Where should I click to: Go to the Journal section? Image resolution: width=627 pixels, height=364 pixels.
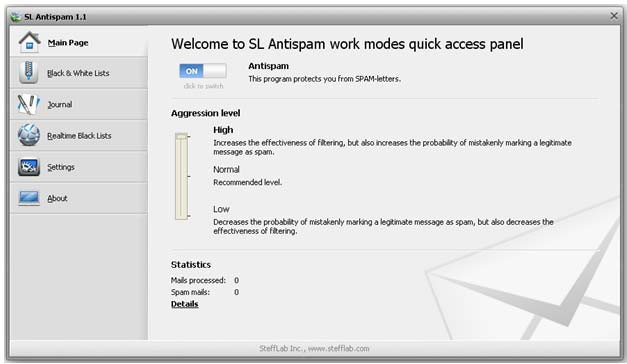[x=79, y=104]
